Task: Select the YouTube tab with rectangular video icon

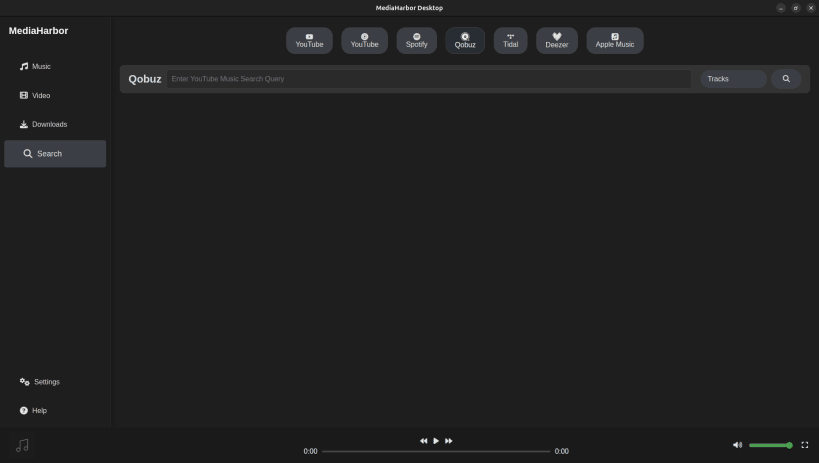Action: point(309,41)
